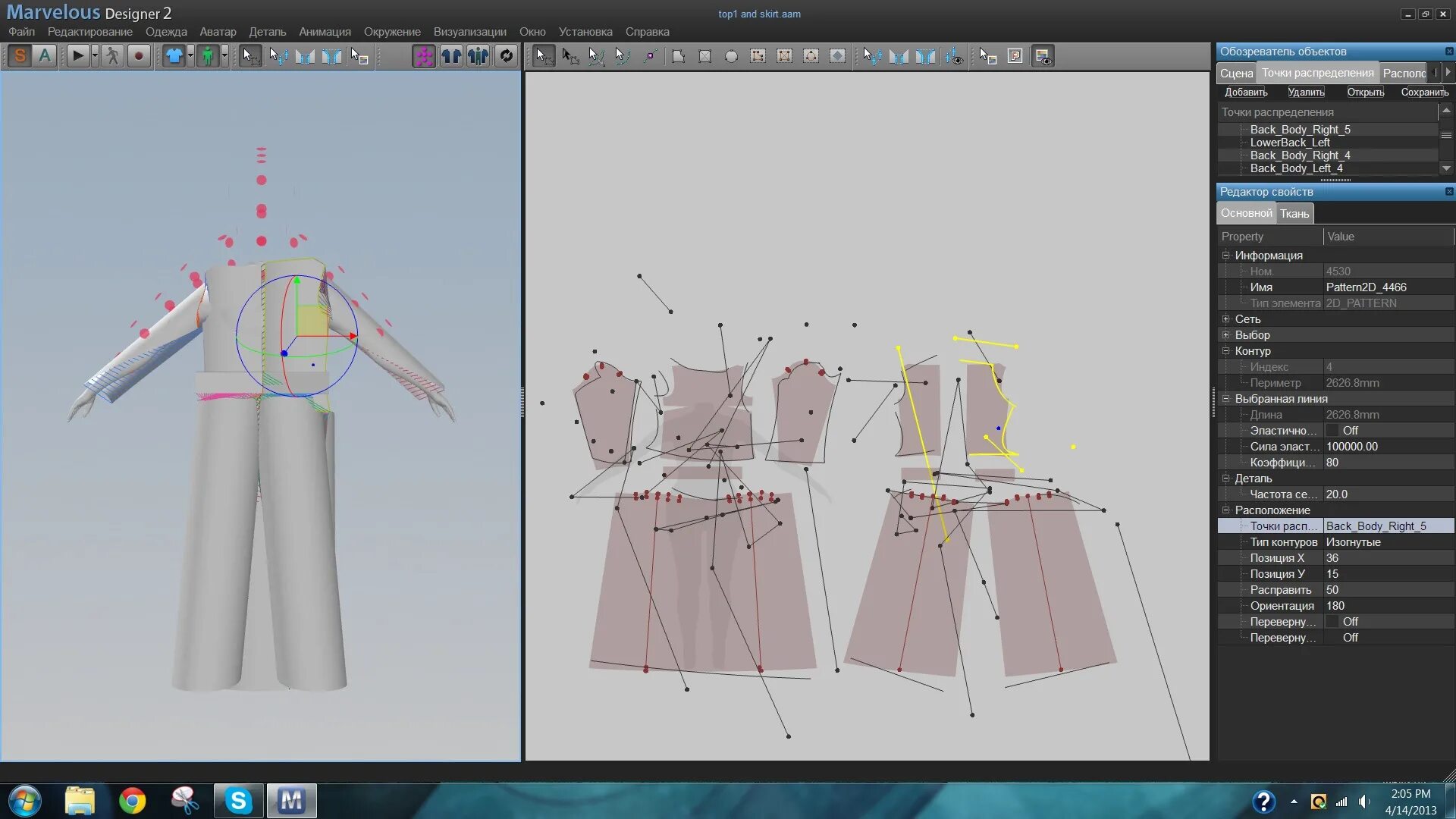Select the rectangle pattern creation tool
1456x819 pixels.
coord(704,56)
